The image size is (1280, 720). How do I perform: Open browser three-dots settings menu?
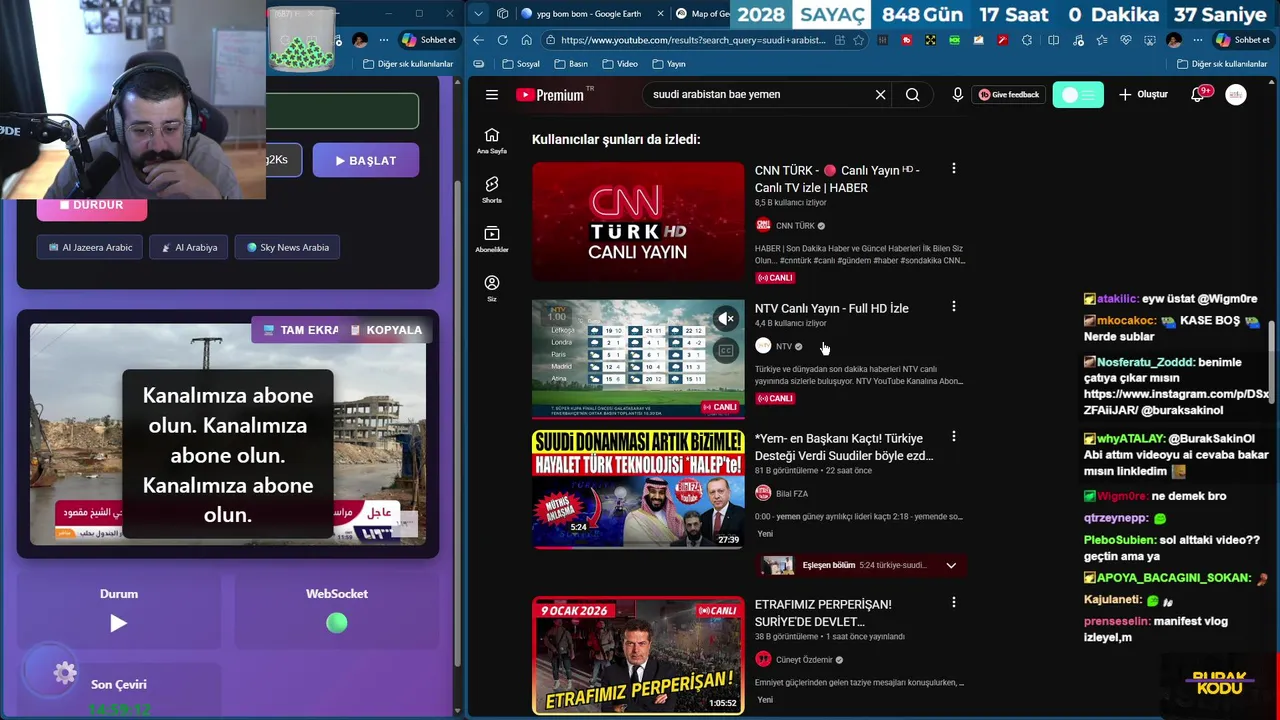(1197, 40)
